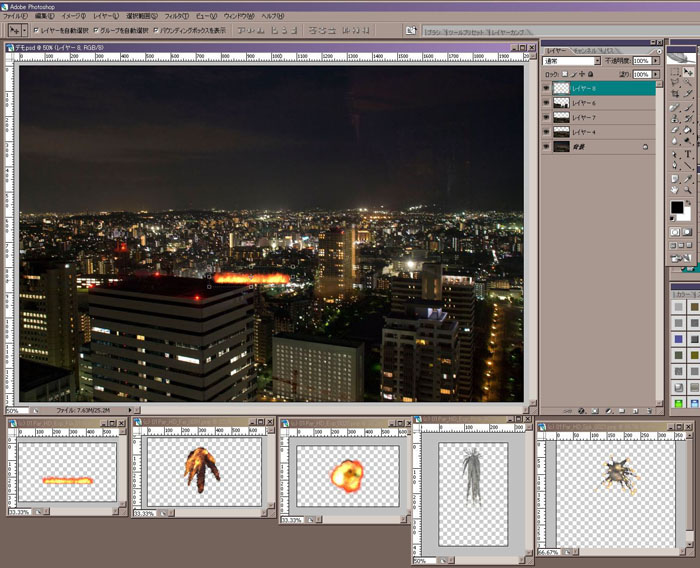Open the イメージ menu in the menu bar

pos(73,17)
